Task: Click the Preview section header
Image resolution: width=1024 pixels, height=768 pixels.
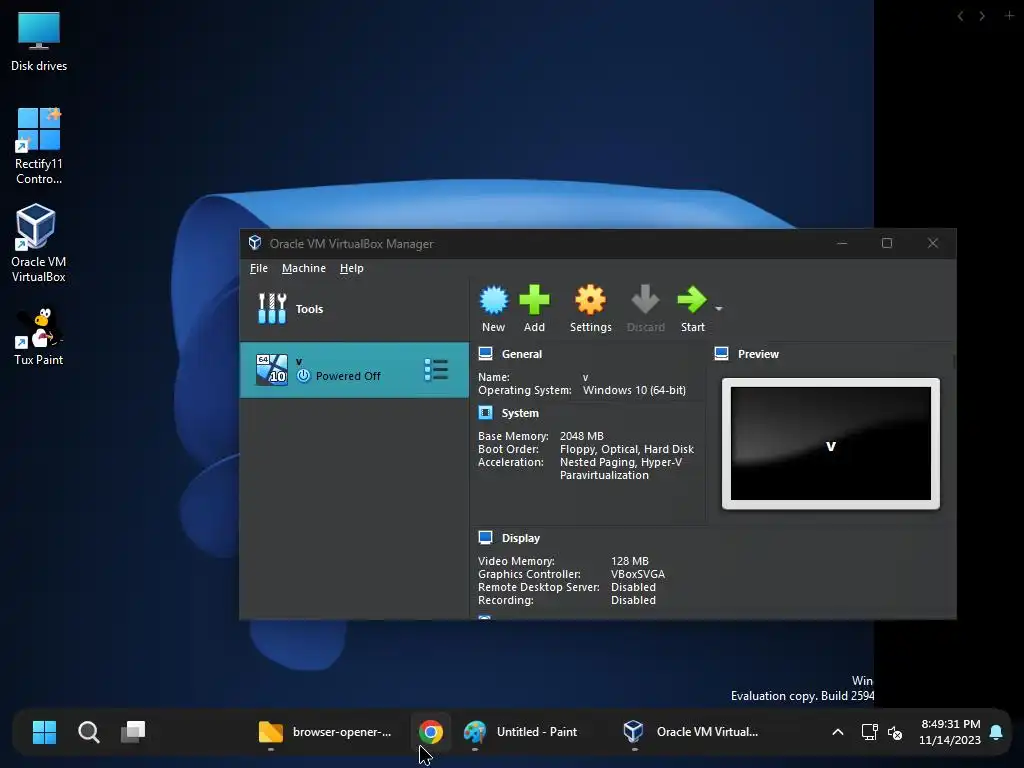Action: click(x=758, y=354)
